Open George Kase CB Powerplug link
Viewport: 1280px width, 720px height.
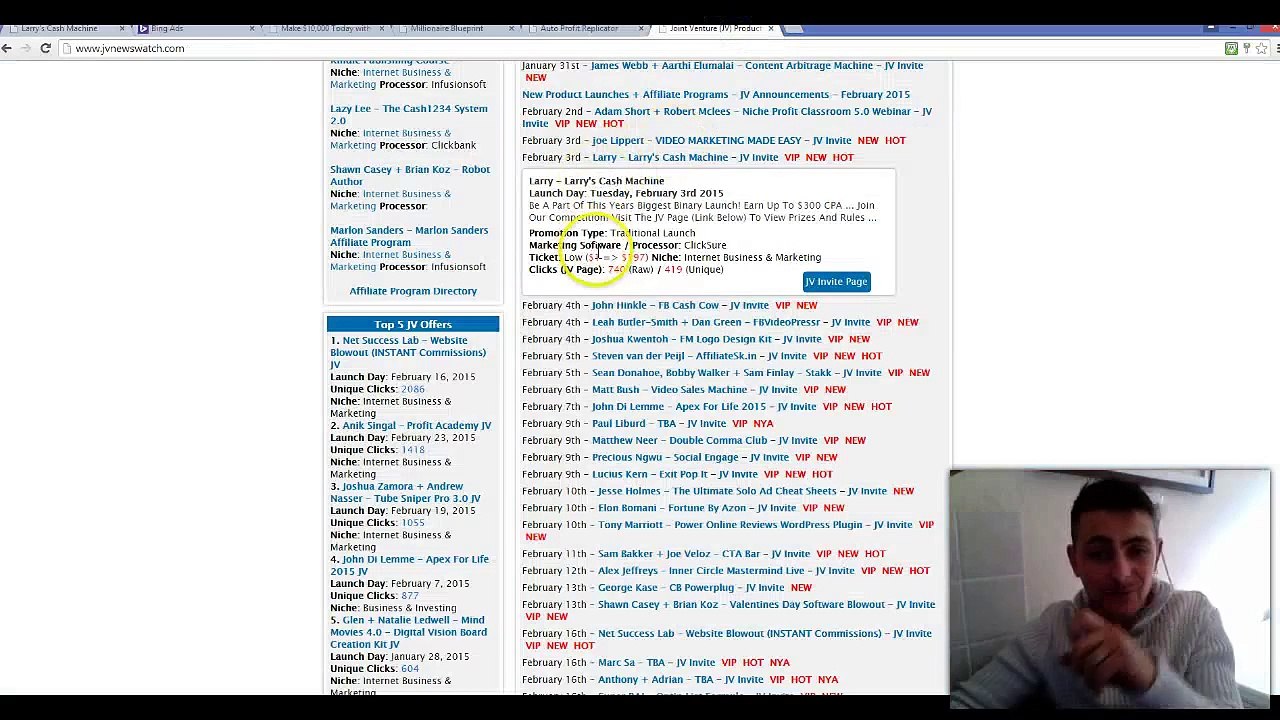click(691, 589)
